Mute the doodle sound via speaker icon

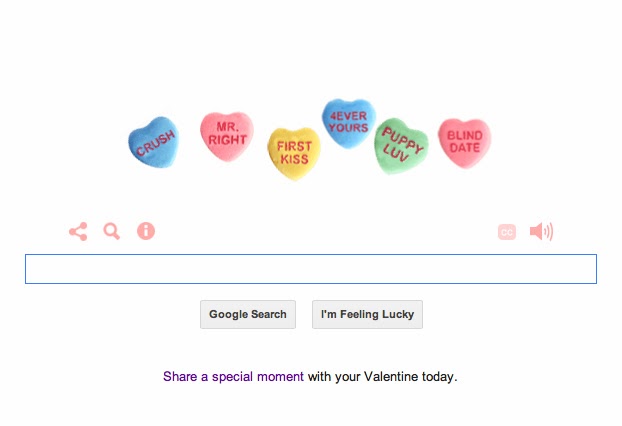coord(540,232)
